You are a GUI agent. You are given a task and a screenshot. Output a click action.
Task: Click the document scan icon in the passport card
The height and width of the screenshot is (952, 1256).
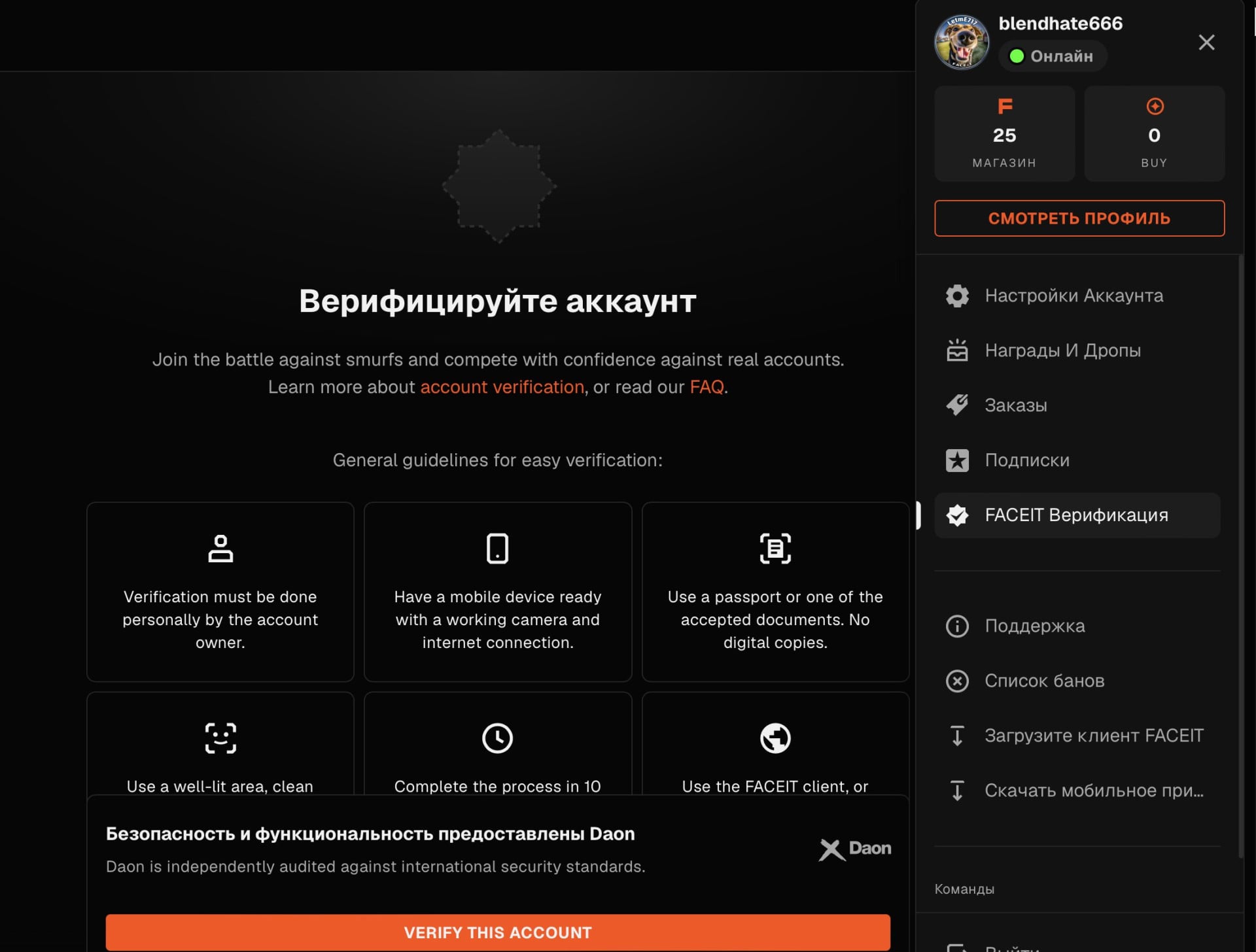coord(775,549)
